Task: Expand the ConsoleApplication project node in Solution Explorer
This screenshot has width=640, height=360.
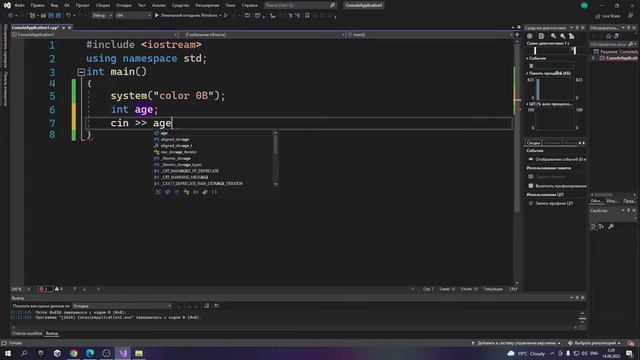Action: [593, 58]
